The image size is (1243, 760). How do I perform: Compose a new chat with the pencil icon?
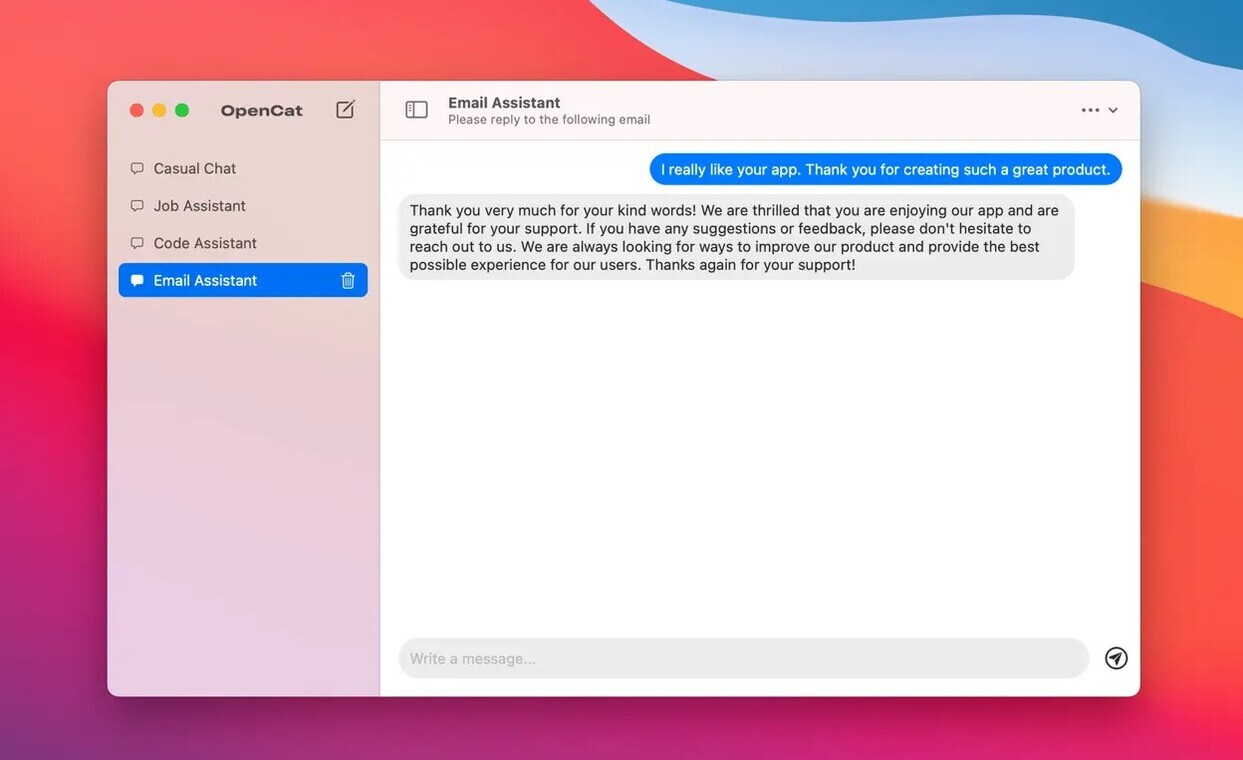pyautogui.click(x=344, y=109)
